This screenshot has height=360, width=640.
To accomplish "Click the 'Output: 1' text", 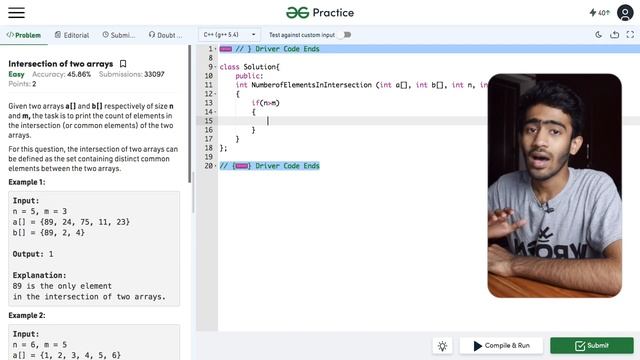I will pos(33,254).
